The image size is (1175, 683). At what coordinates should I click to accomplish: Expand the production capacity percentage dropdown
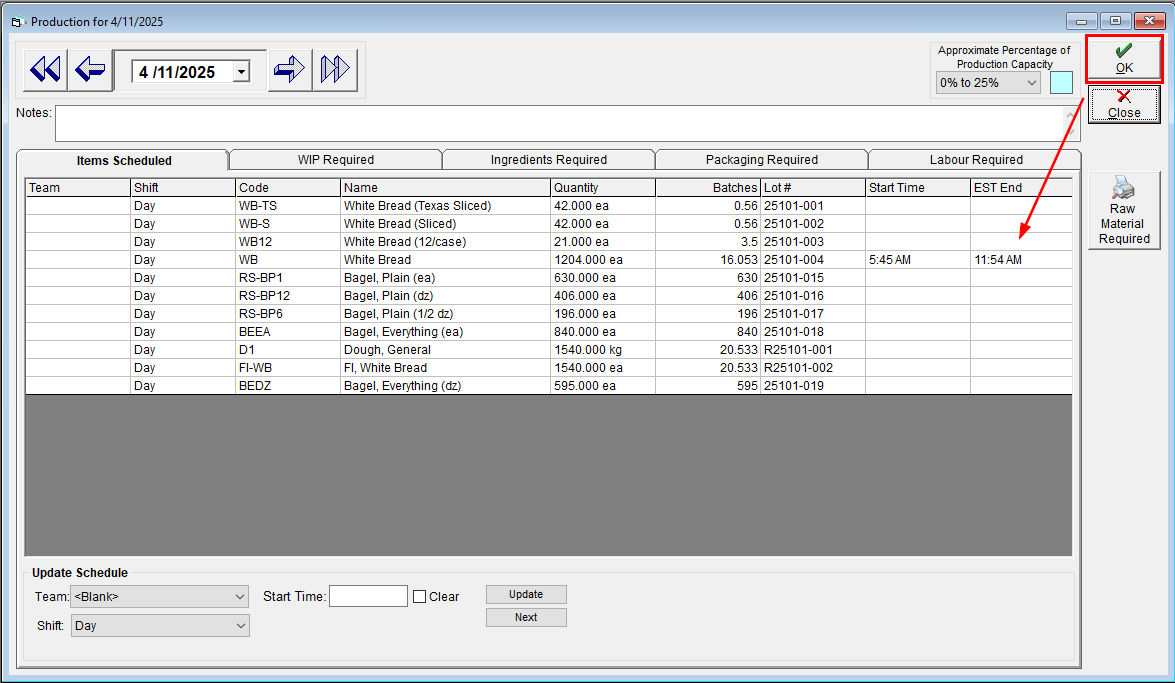1032,82
